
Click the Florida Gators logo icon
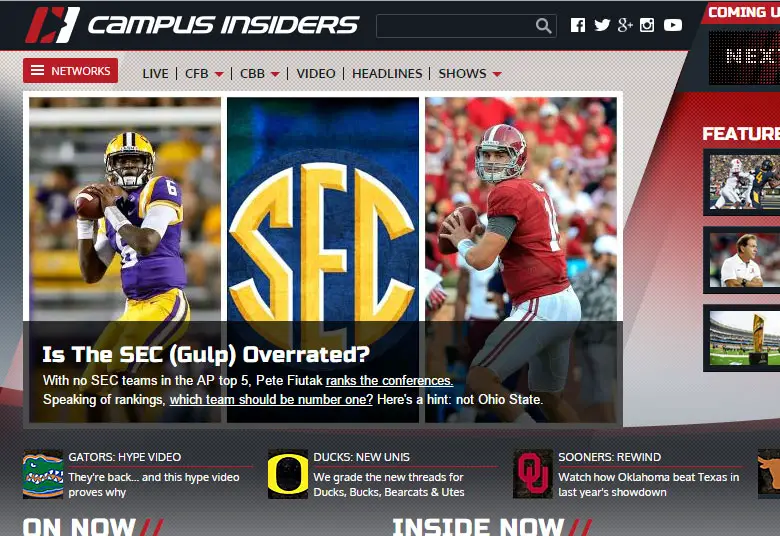click(43, 474)
